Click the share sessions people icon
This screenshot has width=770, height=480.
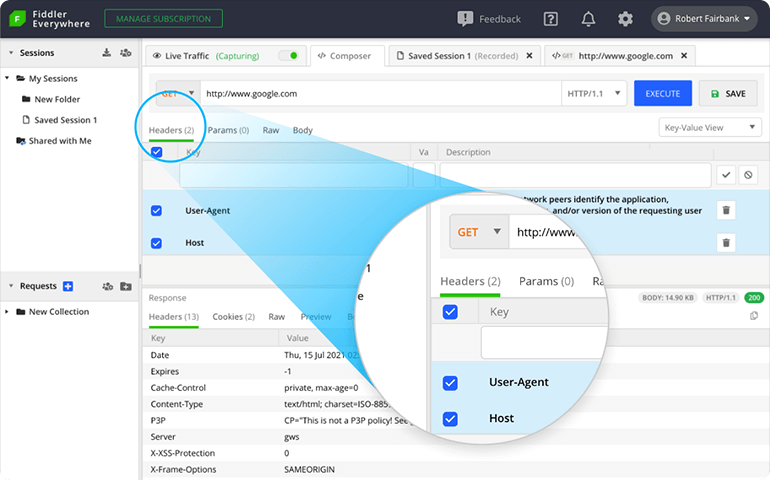click(x=125, y=53)
